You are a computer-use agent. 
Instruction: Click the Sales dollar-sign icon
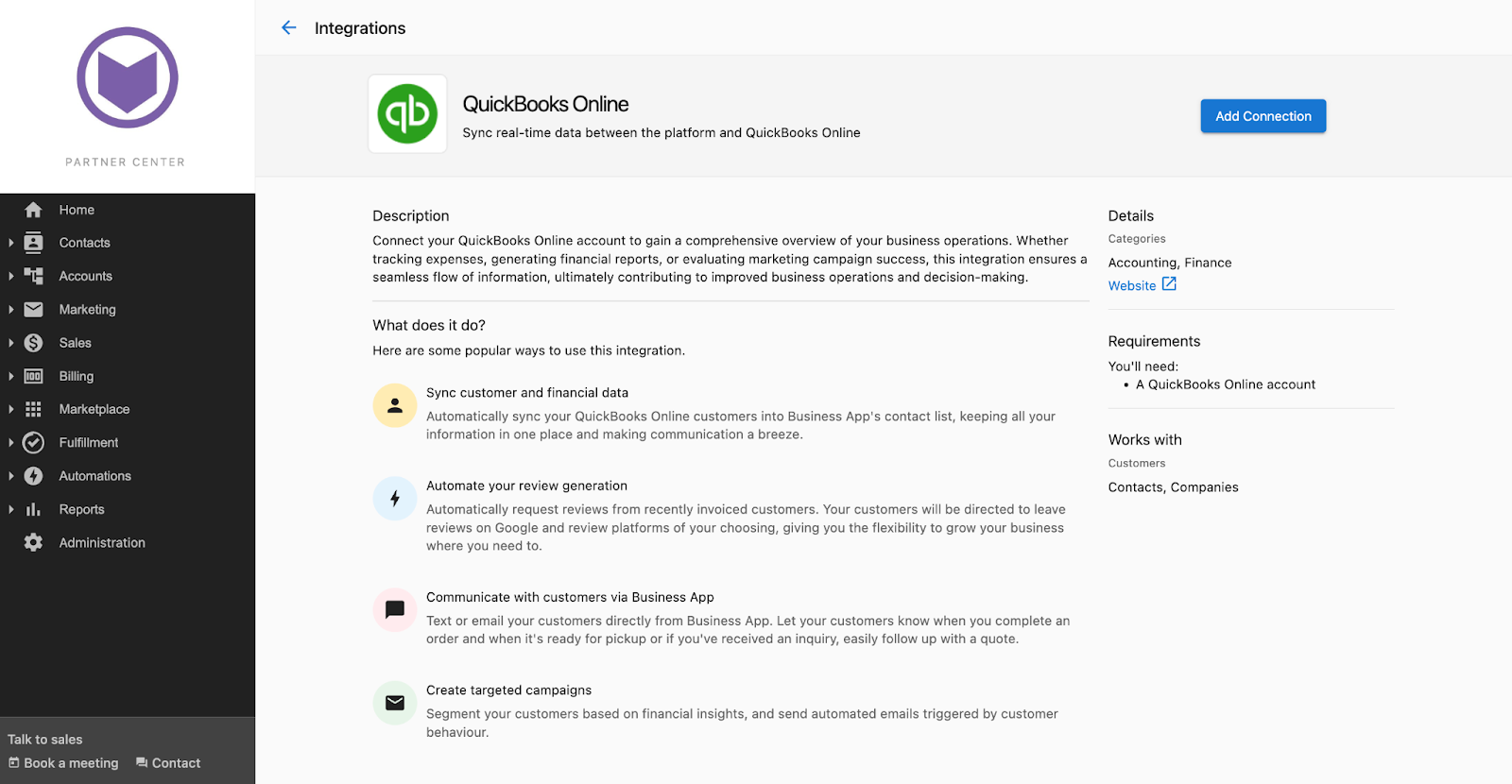pos(33,343)
